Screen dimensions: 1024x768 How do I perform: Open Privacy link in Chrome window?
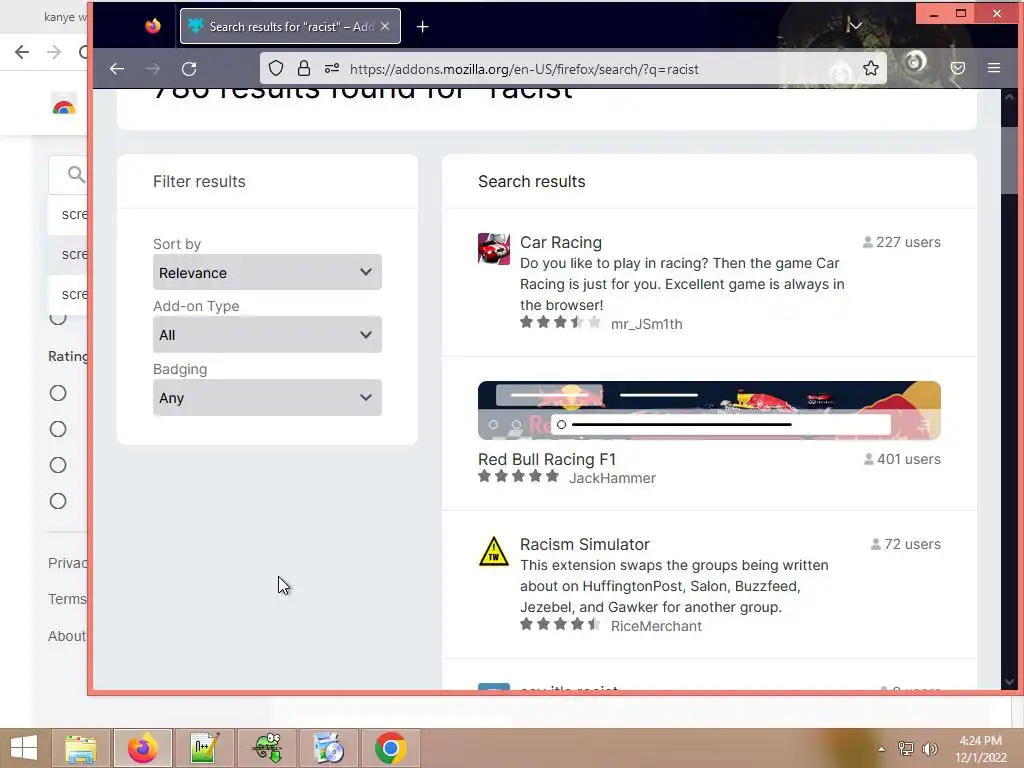click(67, 563)
